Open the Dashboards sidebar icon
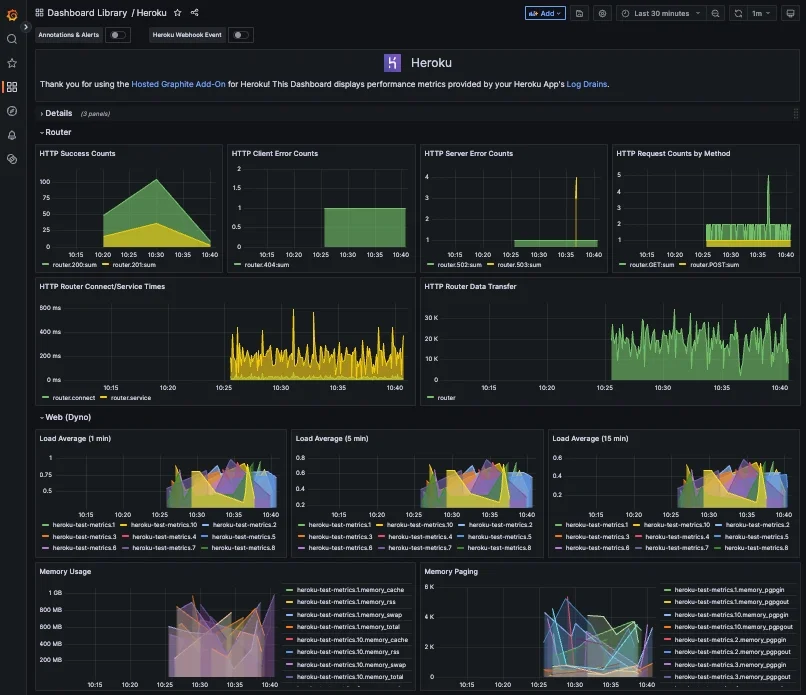Screen dimensions: 806x695 (13, 87)
